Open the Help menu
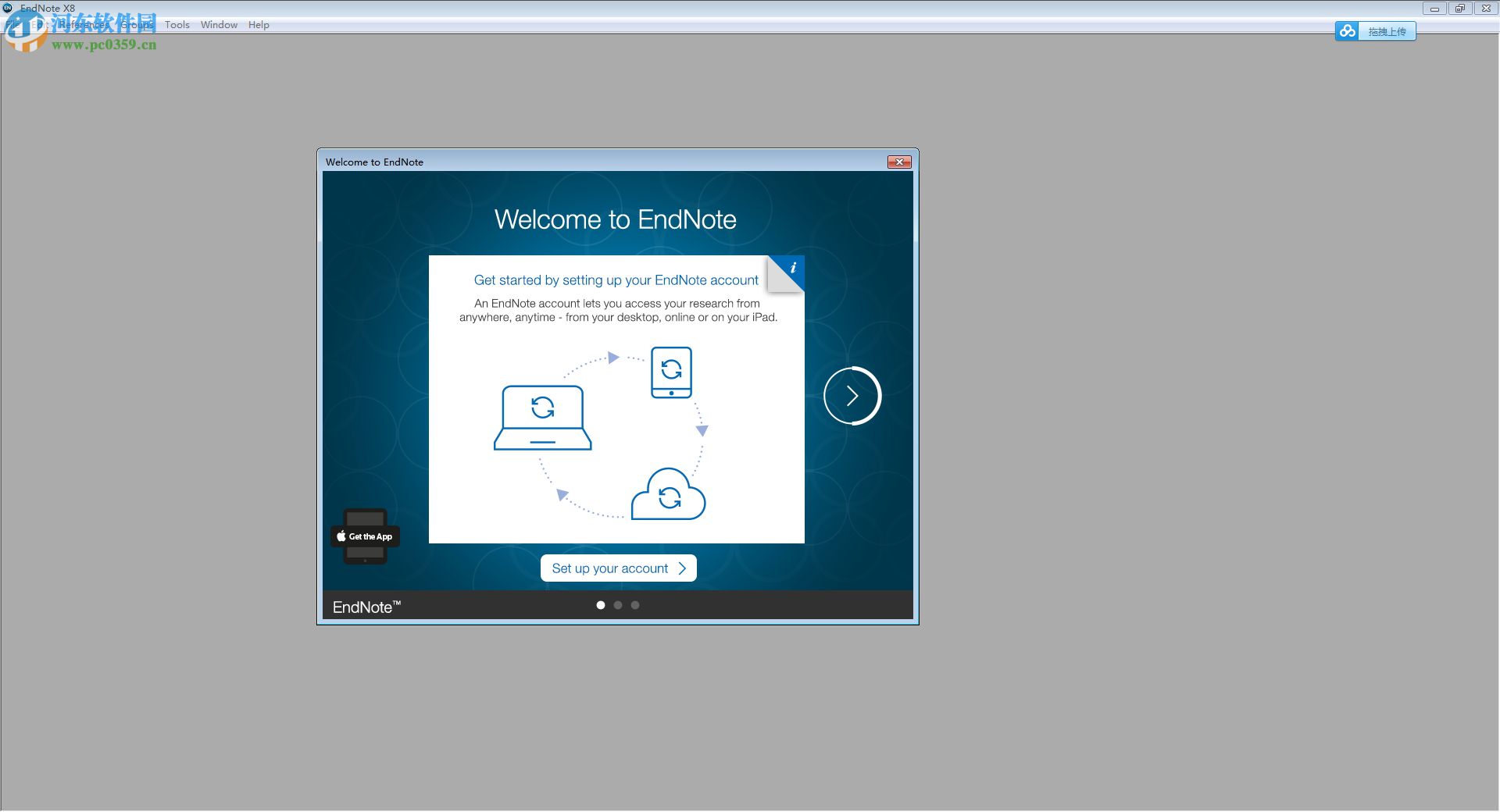Viewport: 1500px width, 812px height. pos(259,24)
